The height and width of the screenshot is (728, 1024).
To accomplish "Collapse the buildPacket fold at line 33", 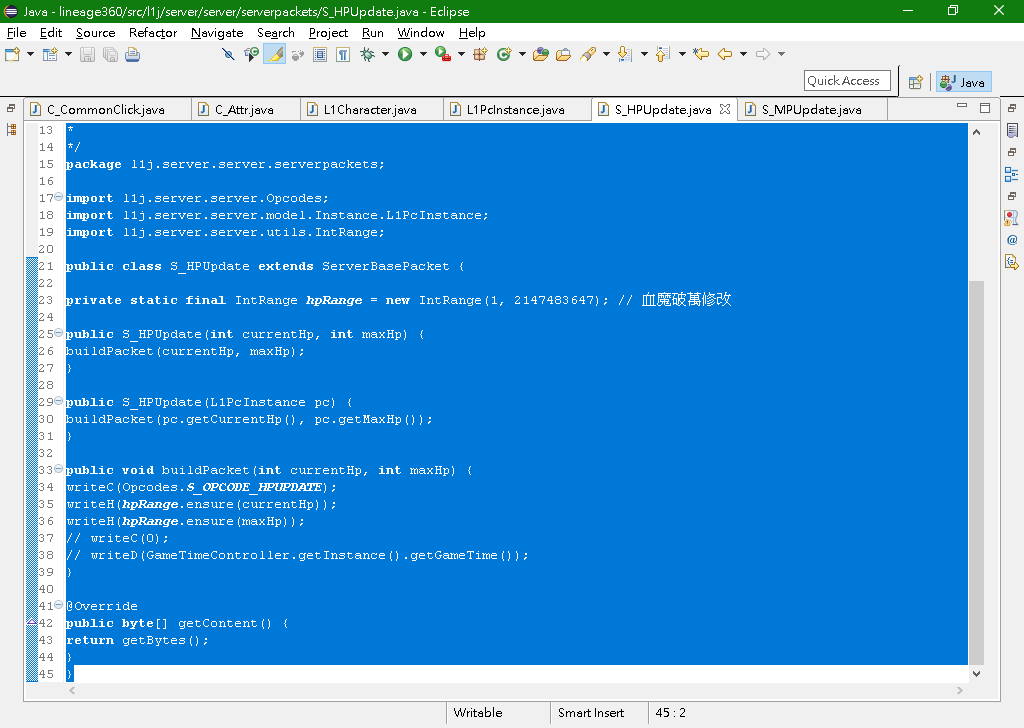I will 59,468.
